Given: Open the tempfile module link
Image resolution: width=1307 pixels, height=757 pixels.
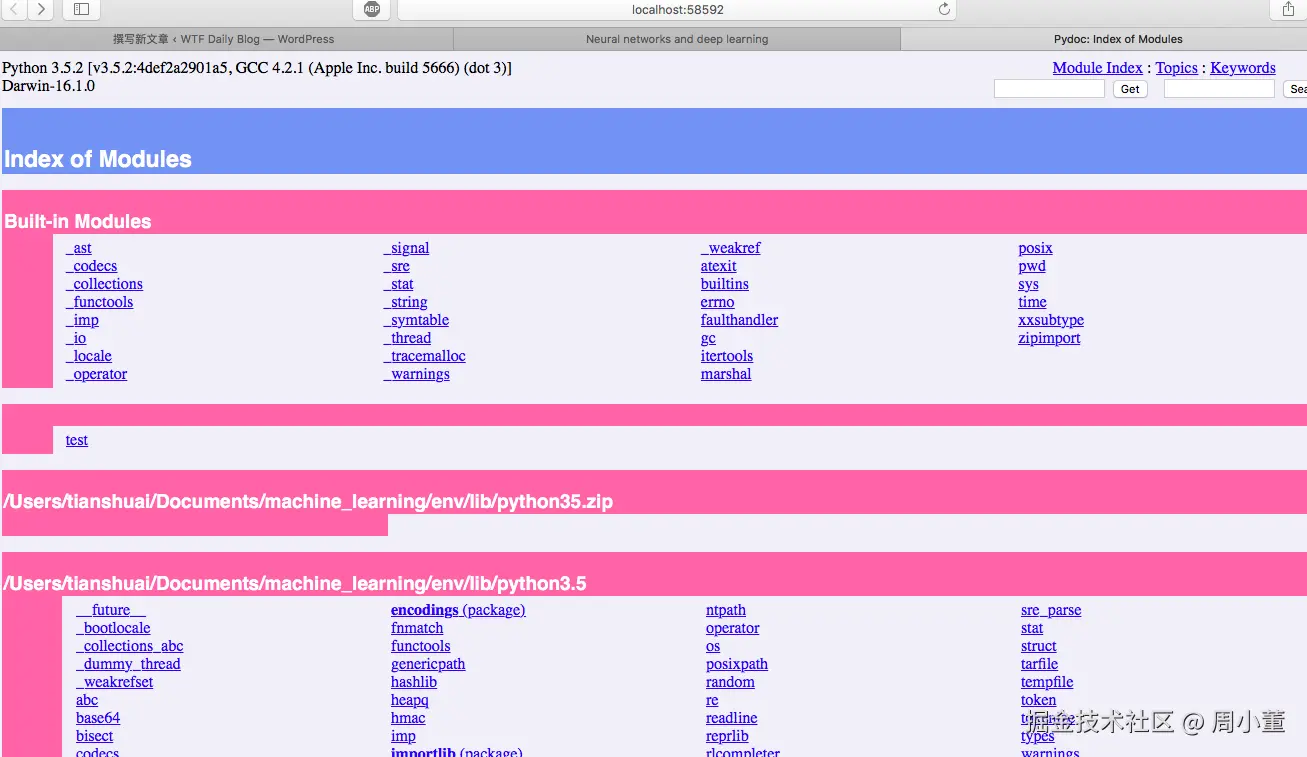Looking at the screenshot, I should click(1047, 682).
